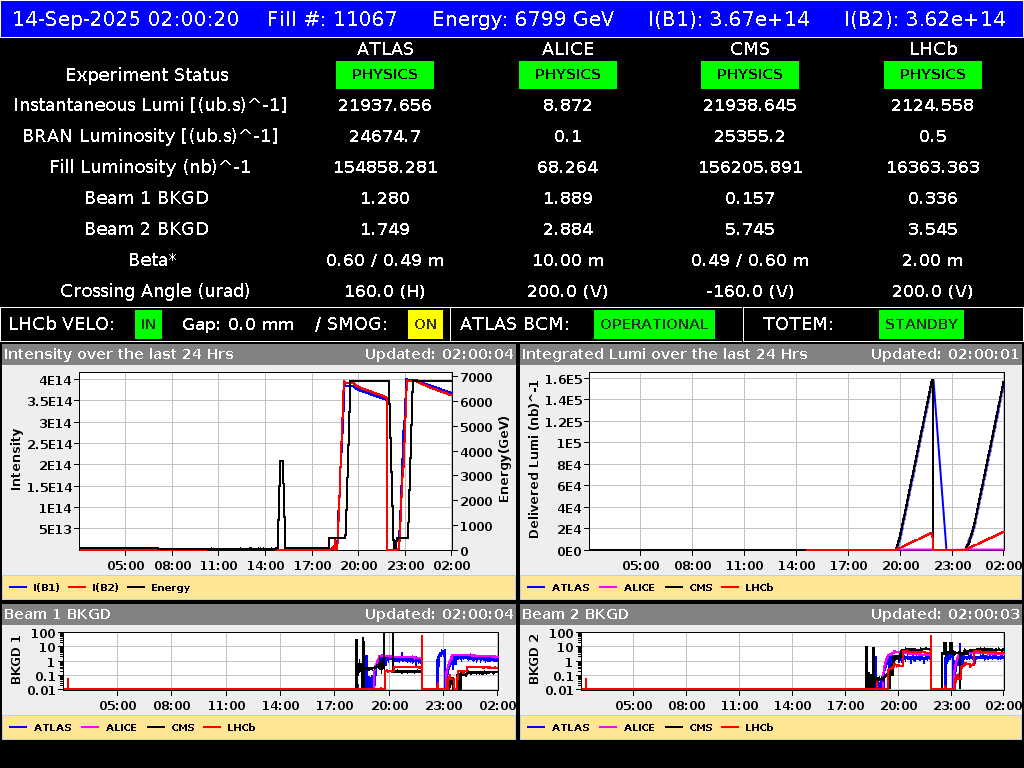Click the I(B1) 3.67e+14 intensity value
The image size is (1024, 768).
(729, 19)
